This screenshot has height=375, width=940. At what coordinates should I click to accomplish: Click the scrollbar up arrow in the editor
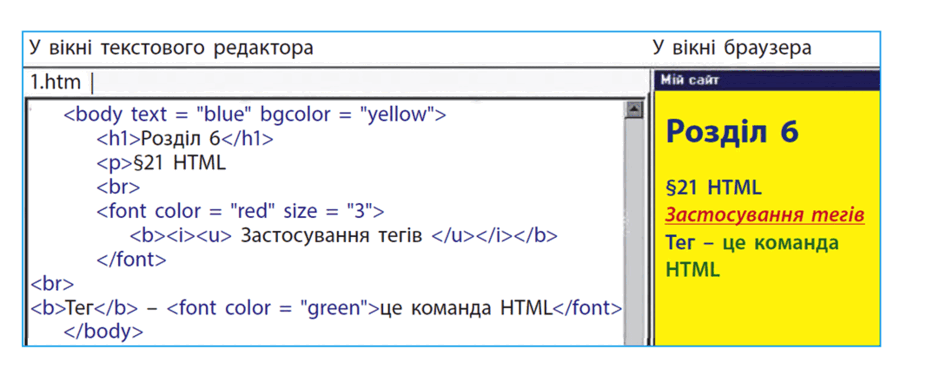(x=633, y=110)
